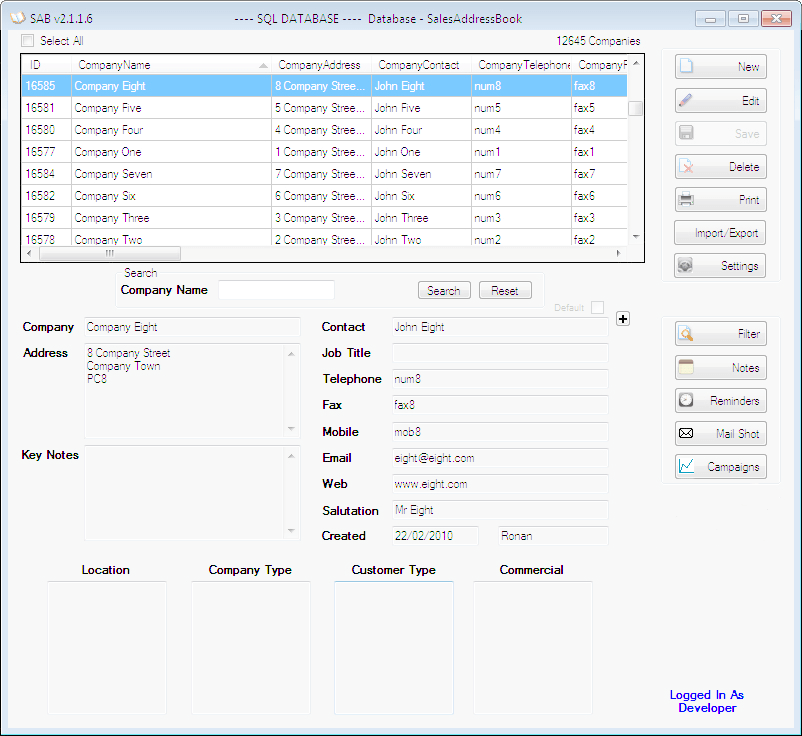Image resolution: width=802 pixels, height=736 pixels.
Task: Click the Address box scroll up arrow
Action: coord(291,354)
